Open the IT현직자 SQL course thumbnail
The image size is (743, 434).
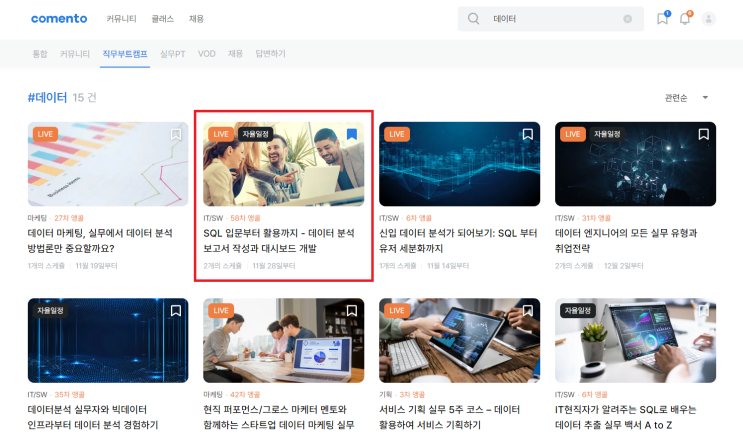pyautogui.click(x=635, y=340)
